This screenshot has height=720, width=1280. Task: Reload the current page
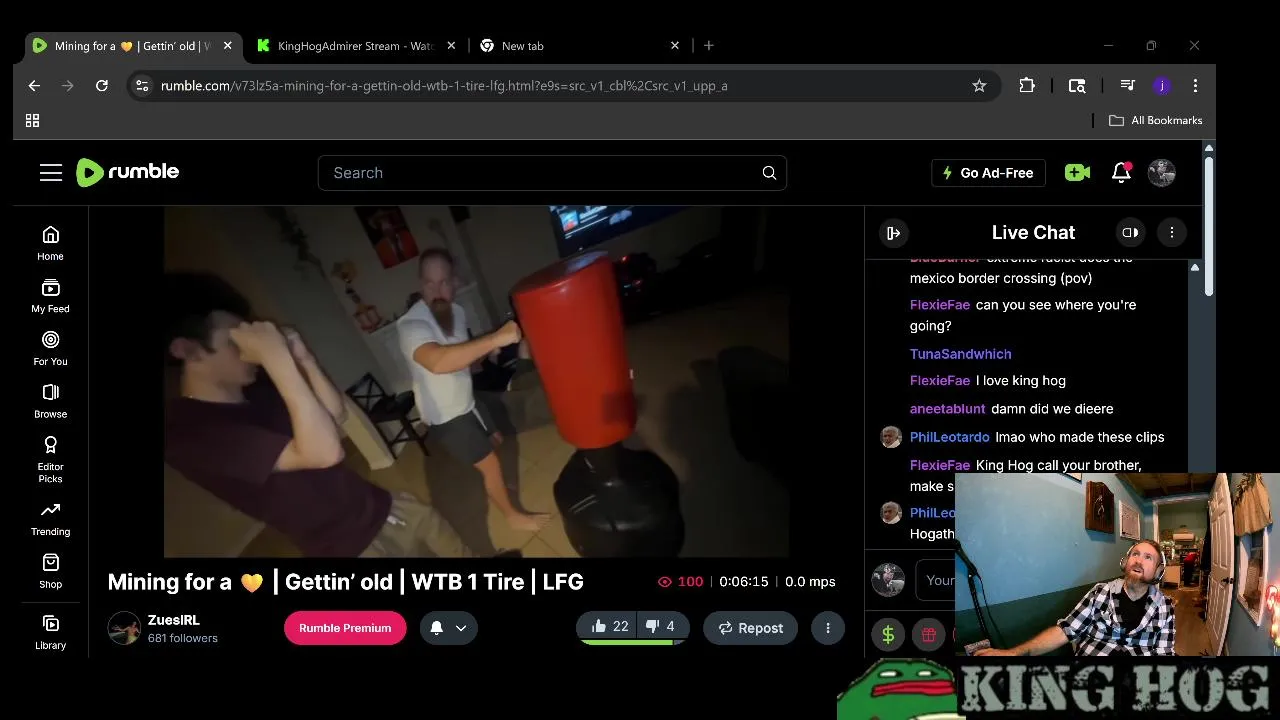(x=101, y=86)
